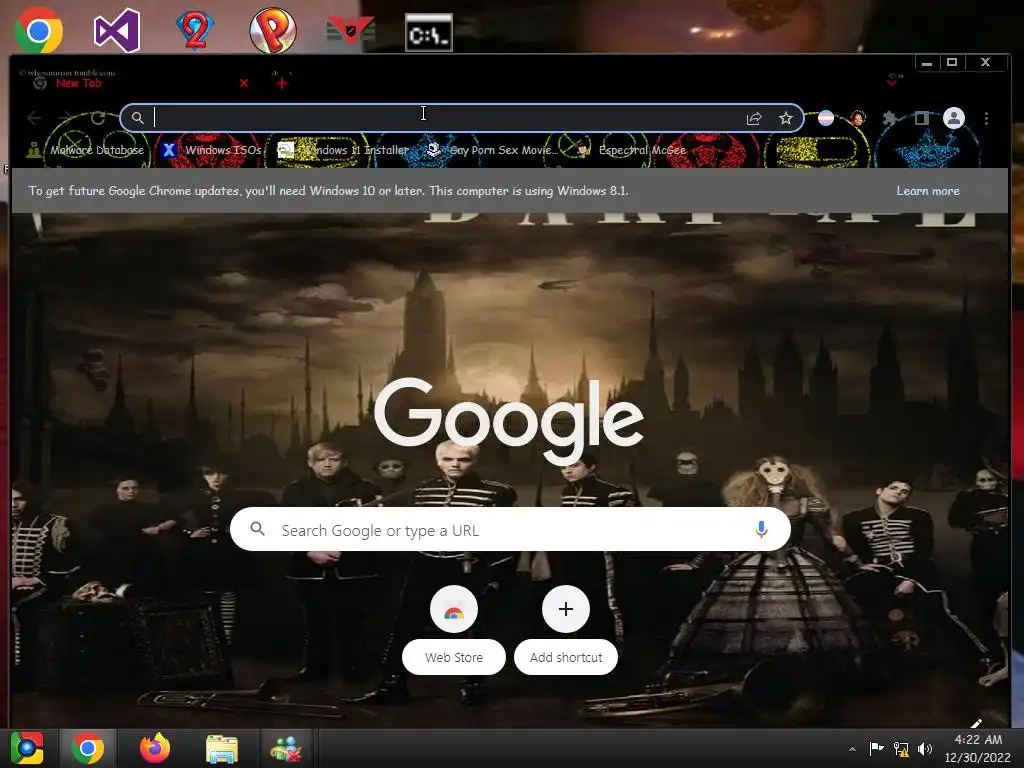Launch the Peggle P ball desktop icon
The height and width of the screenshot is (768, 1024).
273,30
